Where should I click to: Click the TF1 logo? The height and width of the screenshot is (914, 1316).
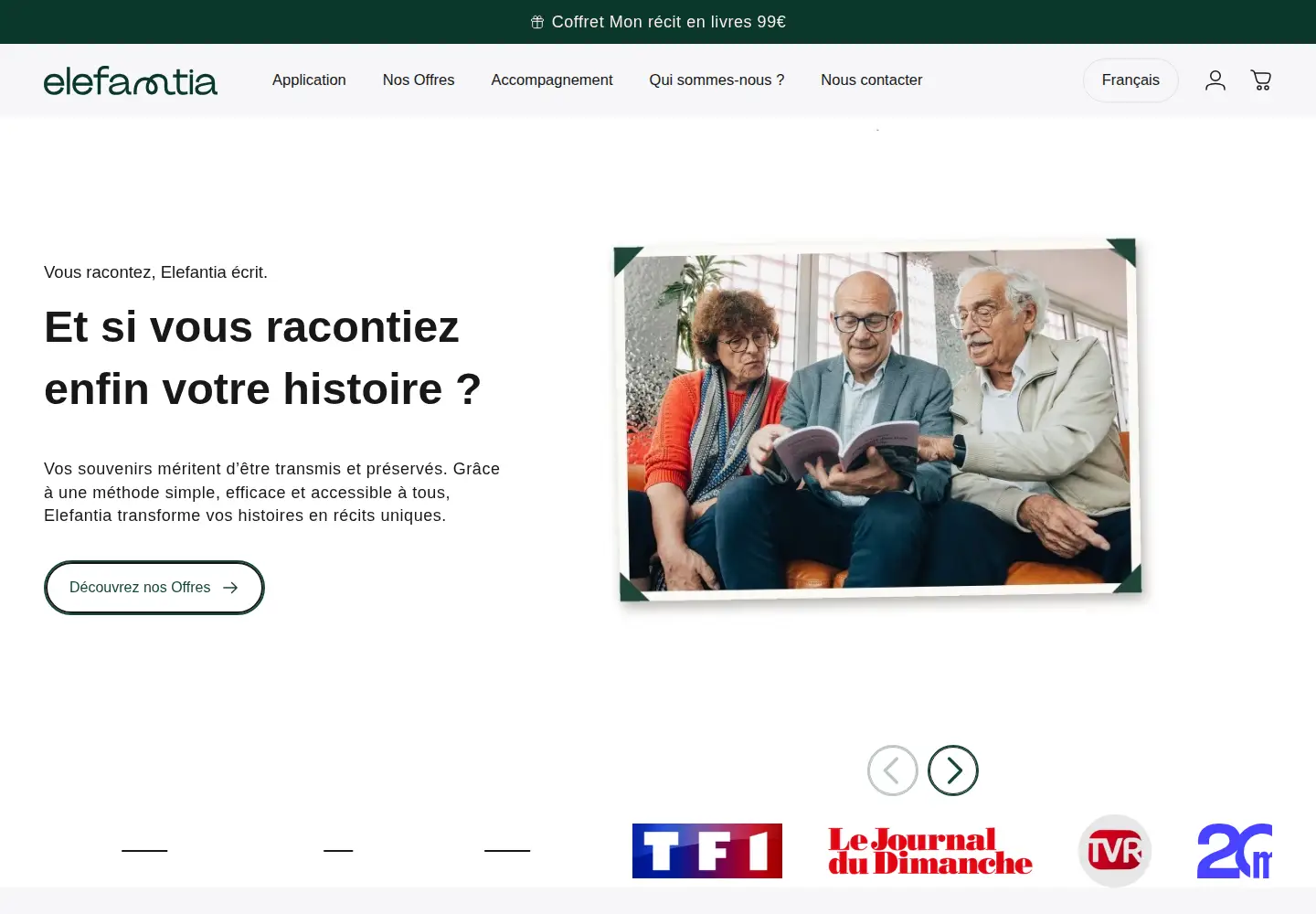707,851
